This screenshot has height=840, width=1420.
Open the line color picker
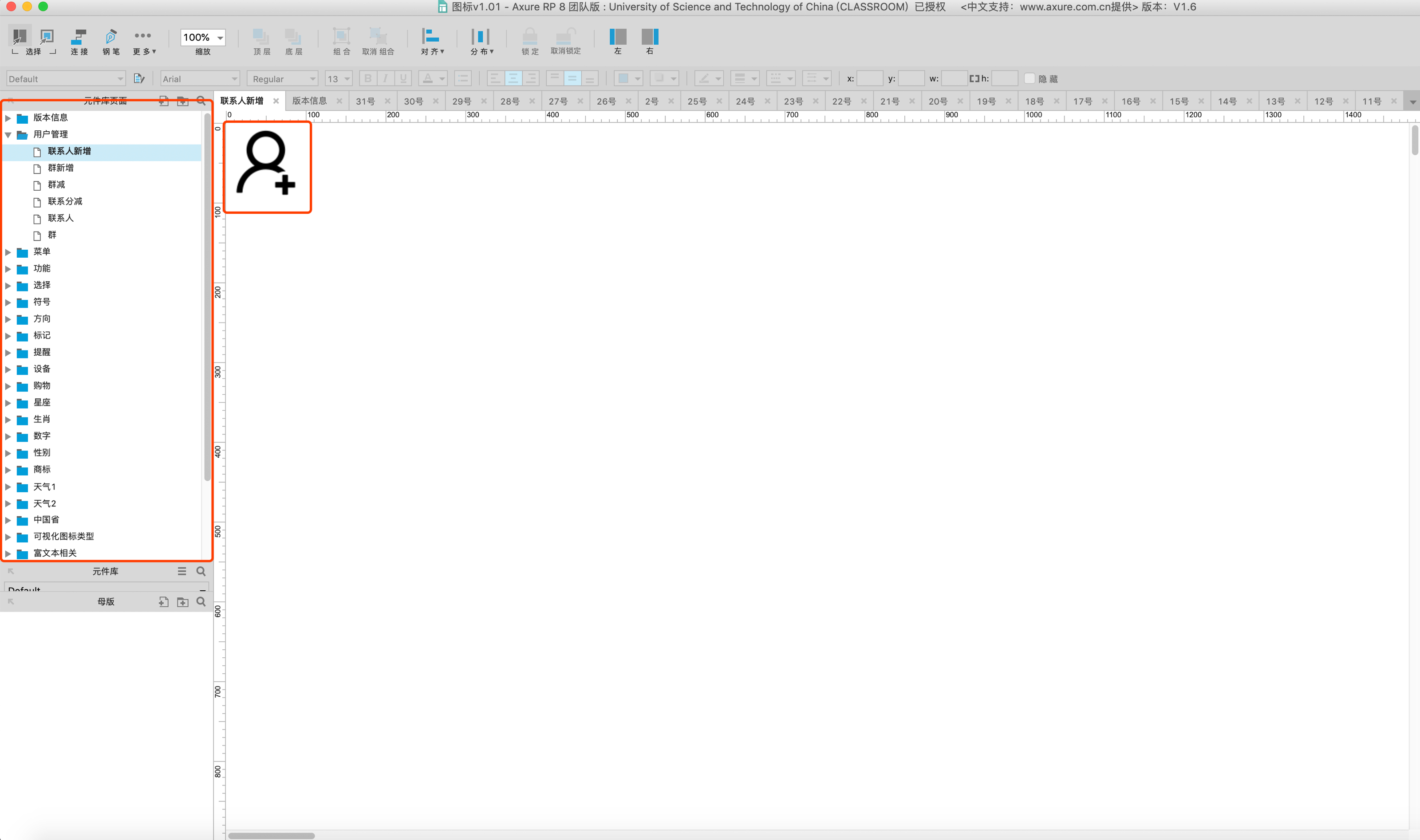click(x=709, y=79)
